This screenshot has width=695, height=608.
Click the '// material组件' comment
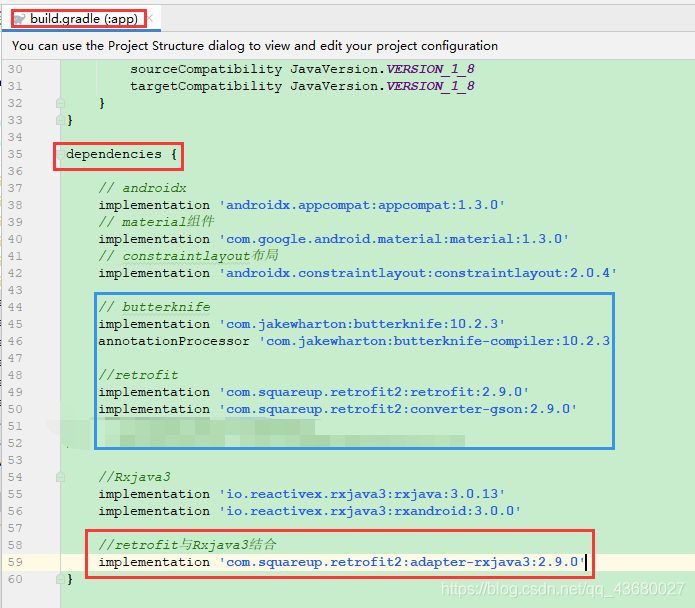(156, 222)
